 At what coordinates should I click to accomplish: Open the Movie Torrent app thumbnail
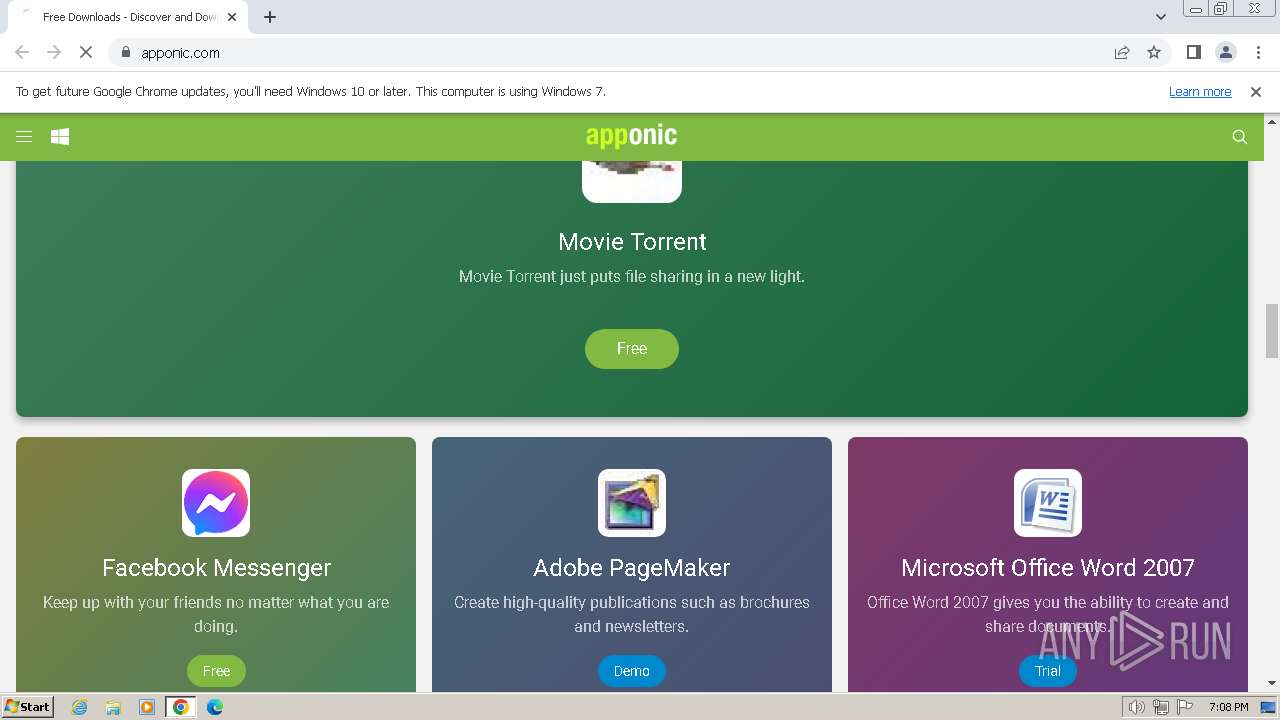[x=632, y=181]
